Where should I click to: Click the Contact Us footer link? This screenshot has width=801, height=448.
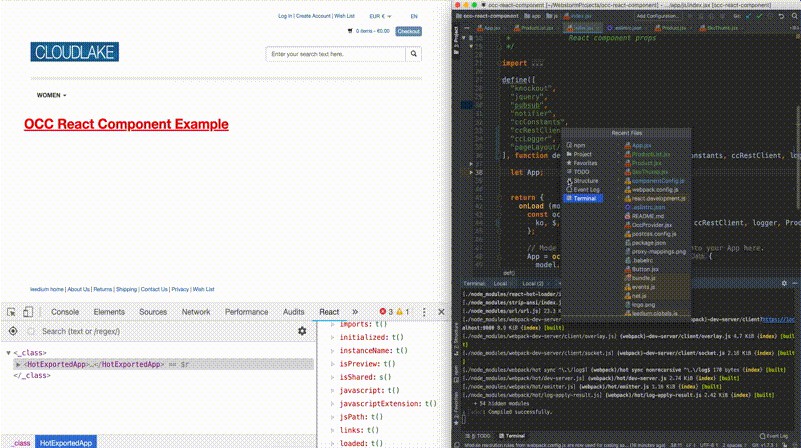pos(154,289)
